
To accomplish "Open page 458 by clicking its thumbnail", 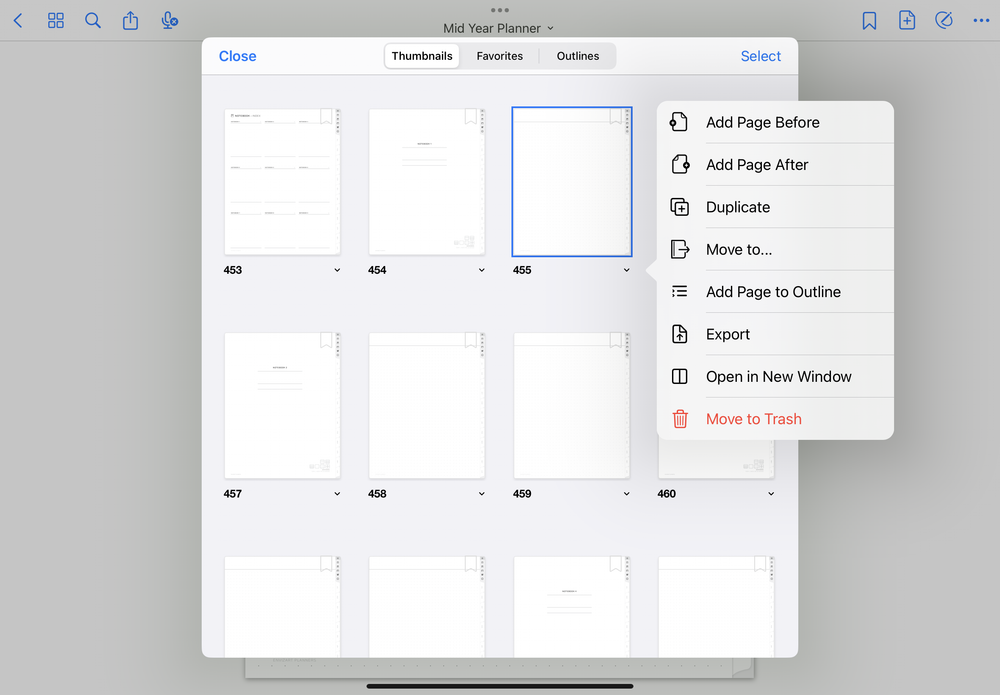I will (x=427, y=405).
